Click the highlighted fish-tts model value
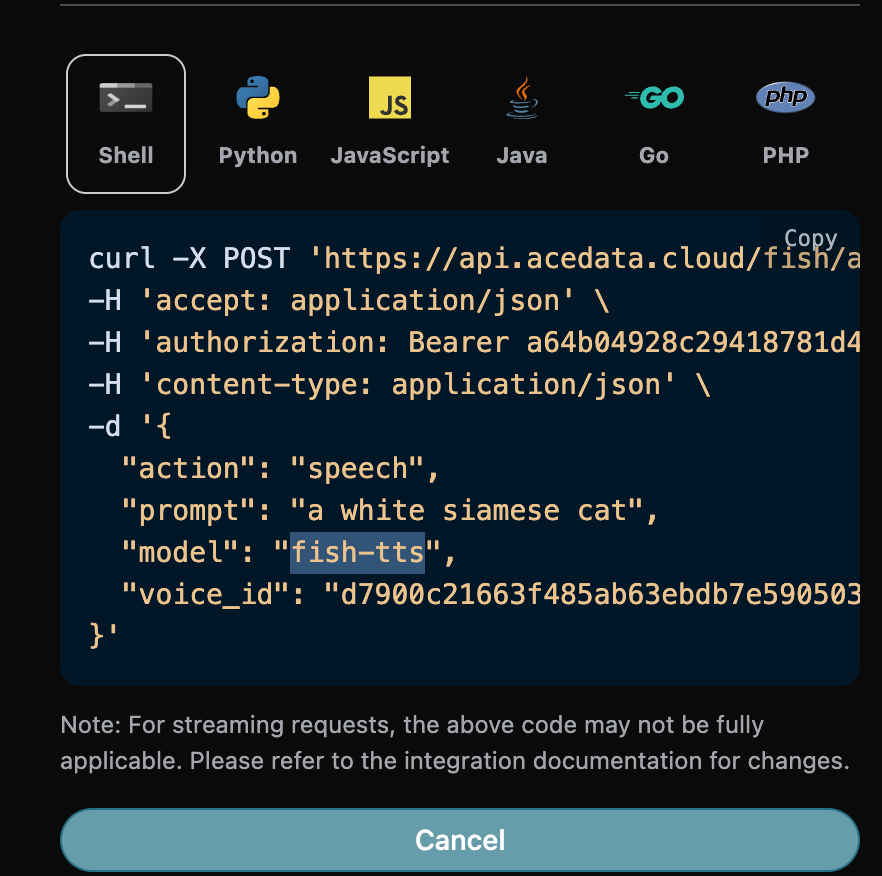This screenshot has width=882, height=876. pos(357,553)
